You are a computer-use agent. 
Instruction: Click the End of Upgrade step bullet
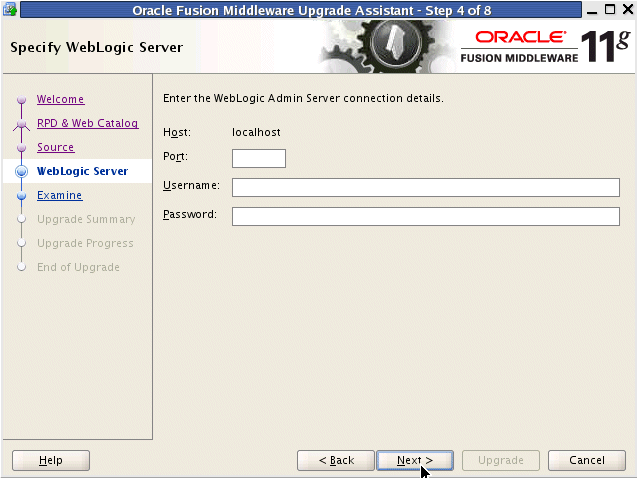click(22, 267)
